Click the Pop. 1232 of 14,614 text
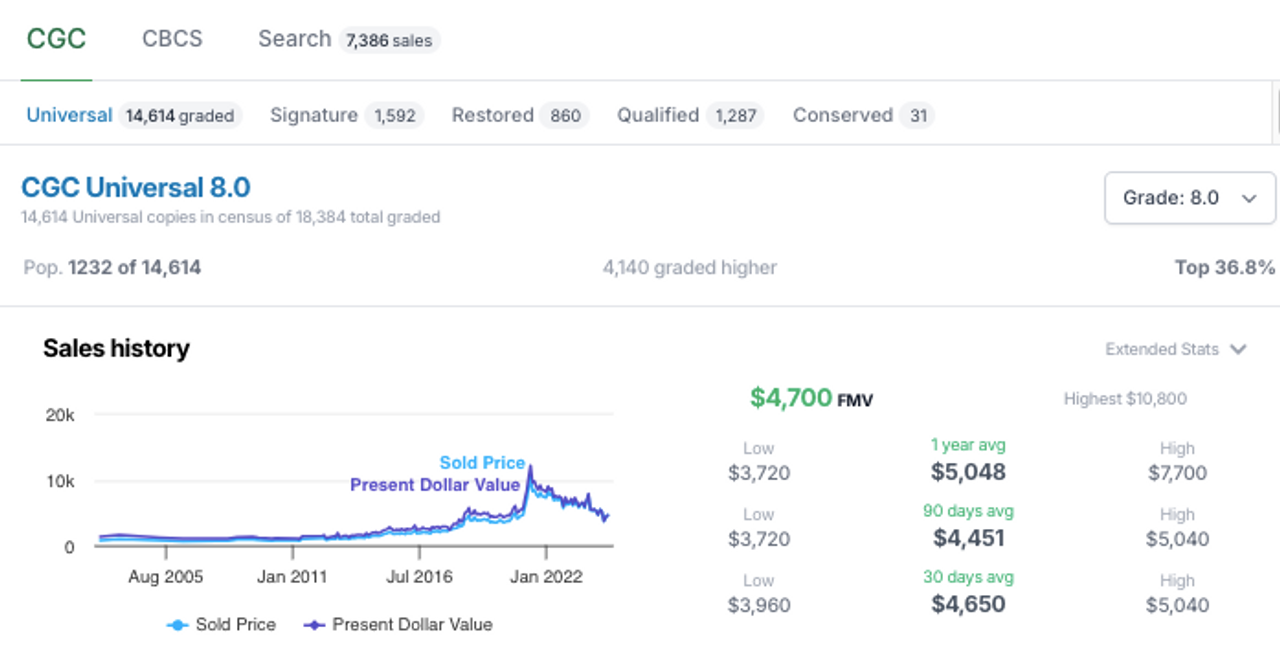The width and height of the screenshot is (1280, 667). 112,268
